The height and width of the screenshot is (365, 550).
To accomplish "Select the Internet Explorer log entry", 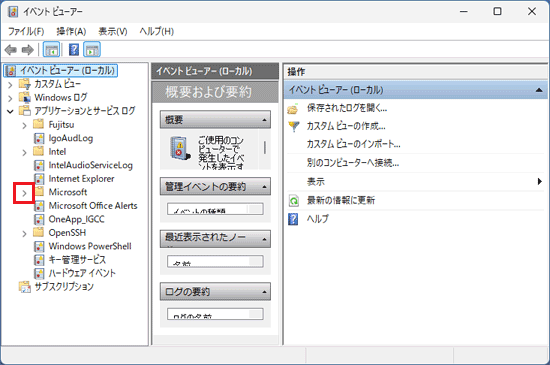I will click(81, 179).
